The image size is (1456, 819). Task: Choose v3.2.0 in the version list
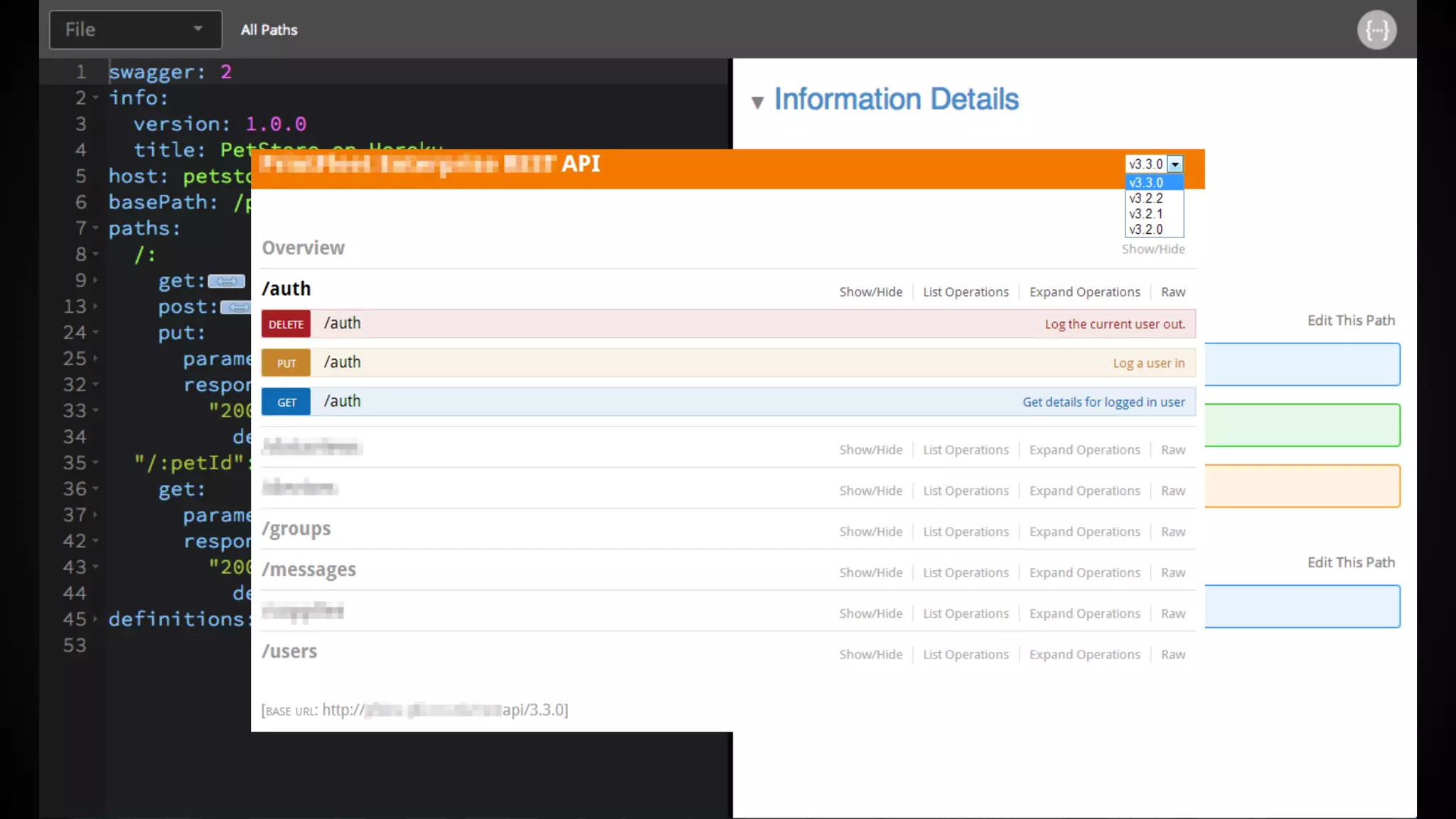coord(1146,230)
